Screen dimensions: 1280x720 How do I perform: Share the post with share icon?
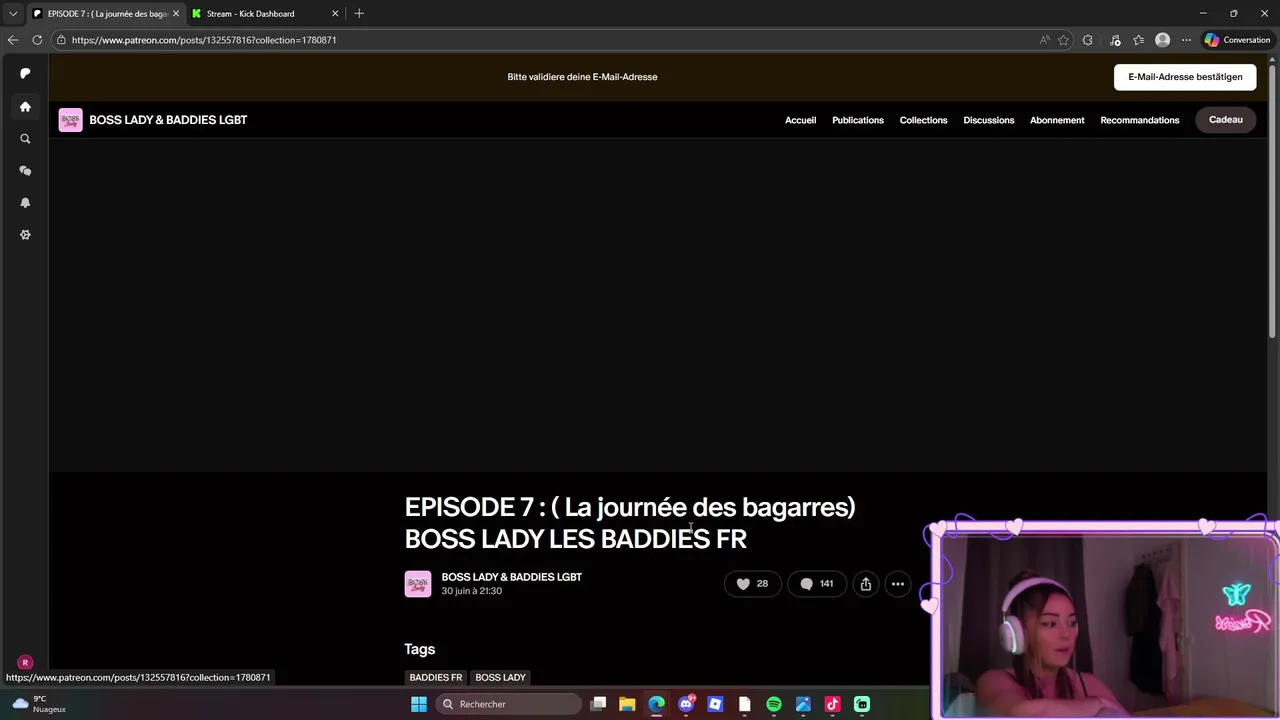866,584
